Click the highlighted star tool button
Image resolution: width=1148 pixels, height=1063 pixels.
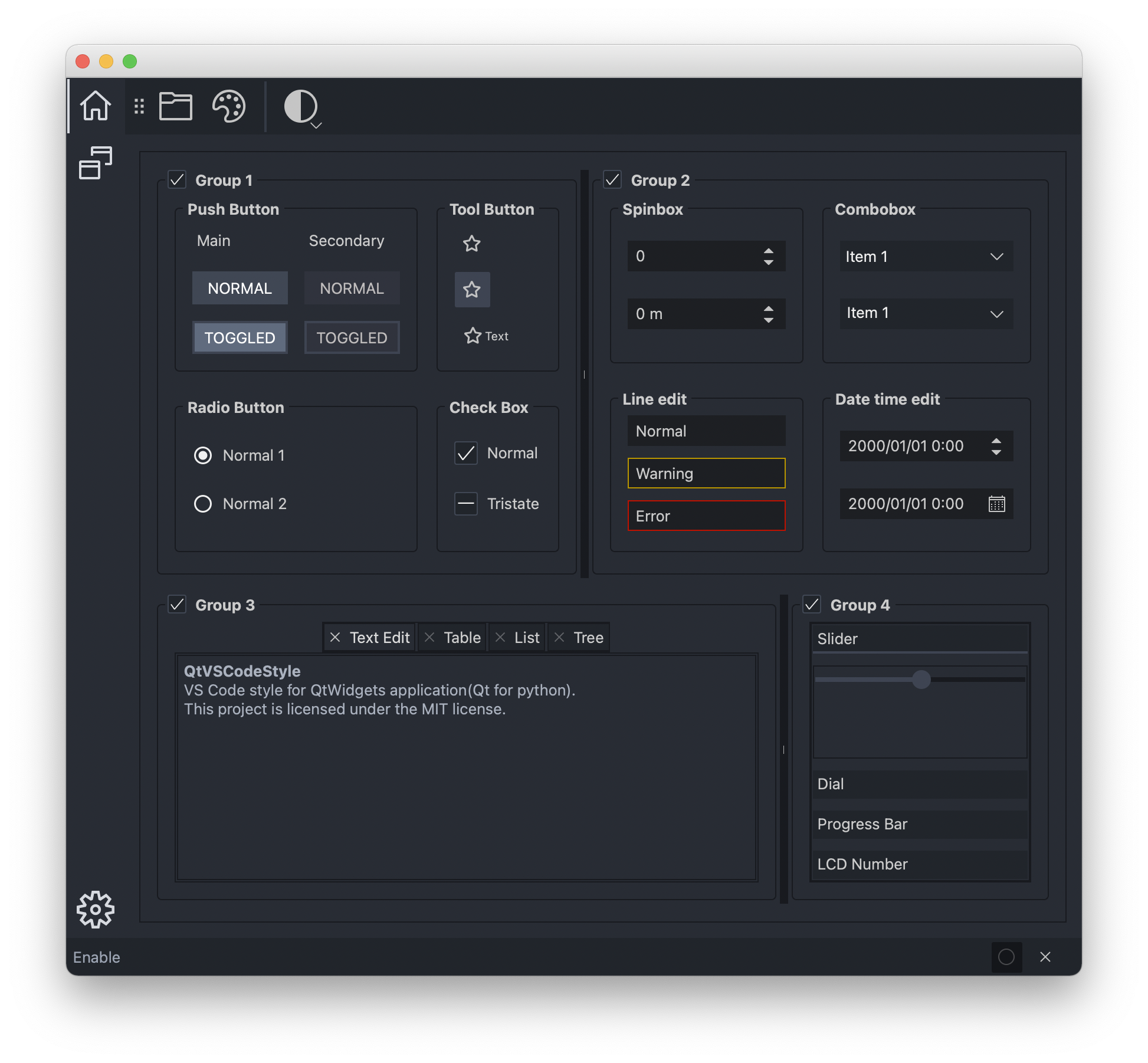tap(472, 290)
